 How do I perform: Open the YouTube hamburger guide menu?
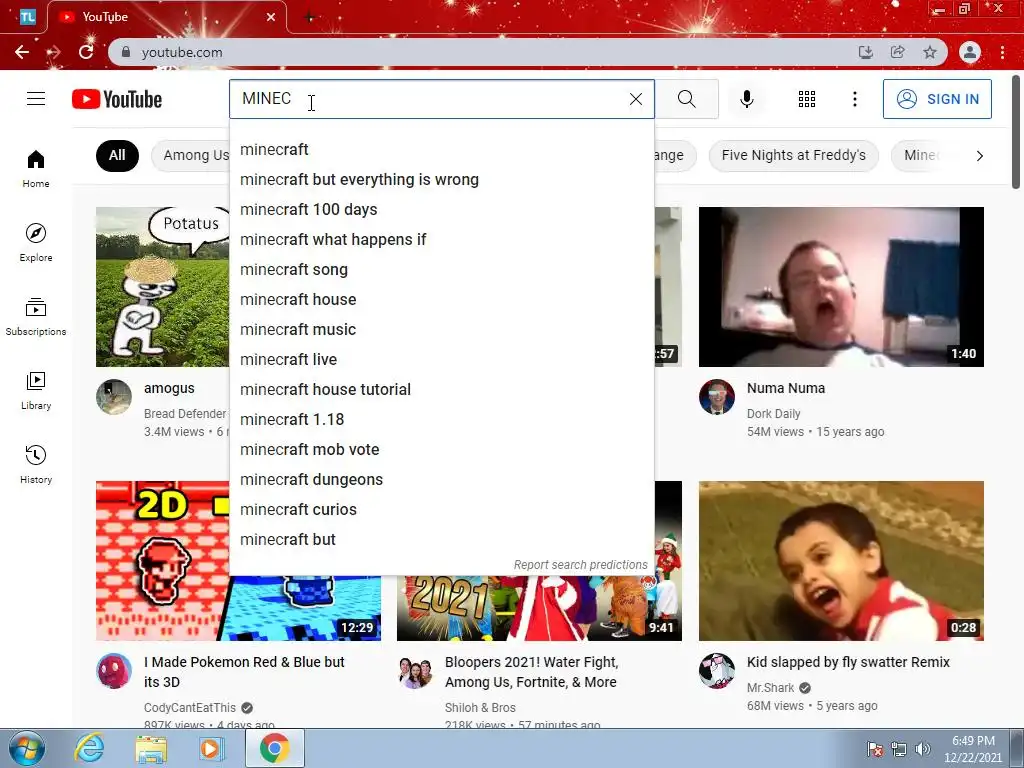[36, 99]
